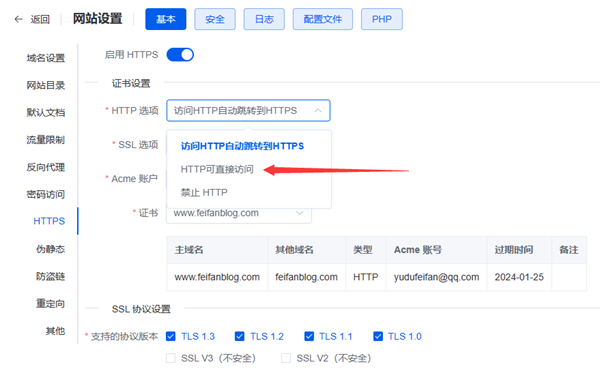This screenshot has height=369, width=600.
Task: Expand the certificate dropdown chevron
Action: tap(300, 213)
